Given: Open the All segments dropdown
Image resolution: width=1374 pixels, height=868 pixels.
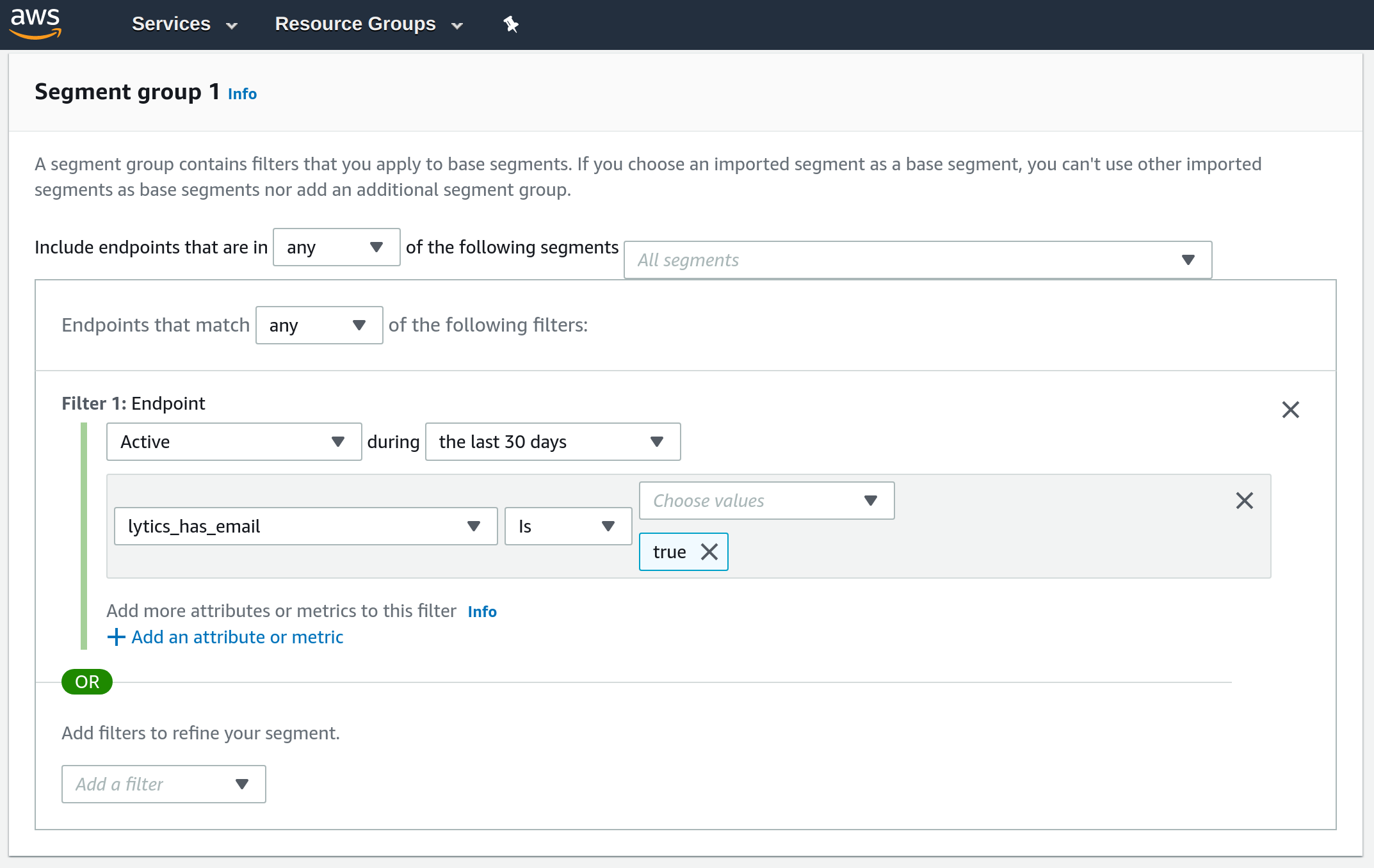Looking at the screenshot, I should [917, 260].
